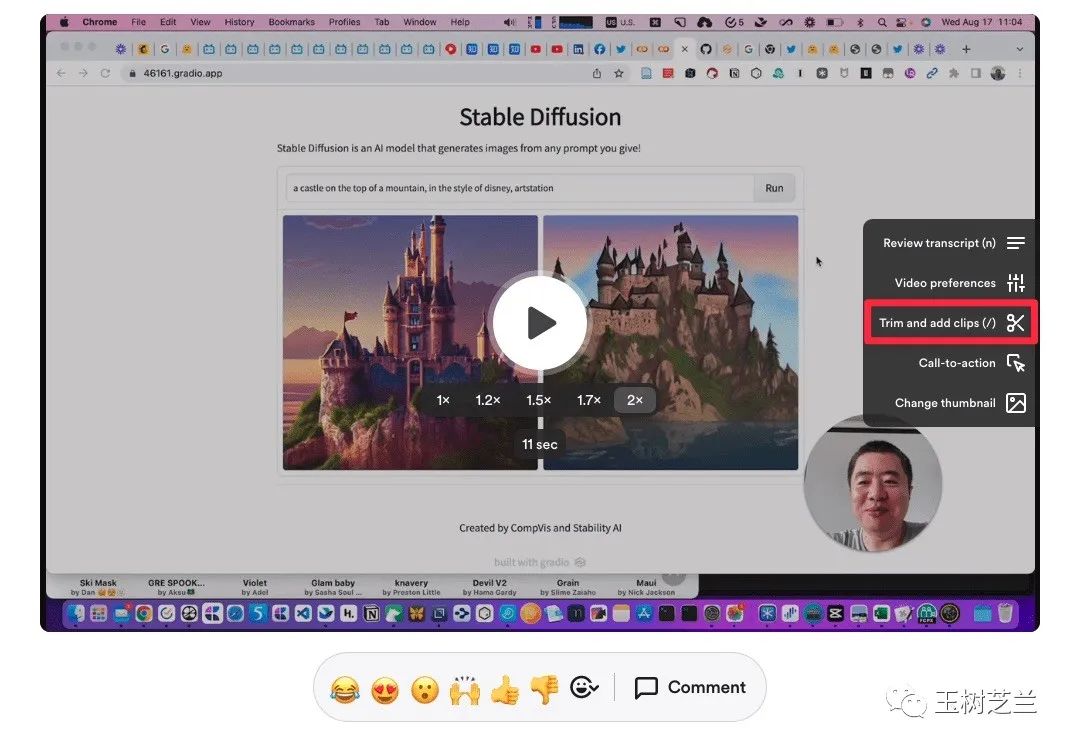The image size is (1072, 749).
Task: Open the Trash in the Dock
Action: point(1005,613)
